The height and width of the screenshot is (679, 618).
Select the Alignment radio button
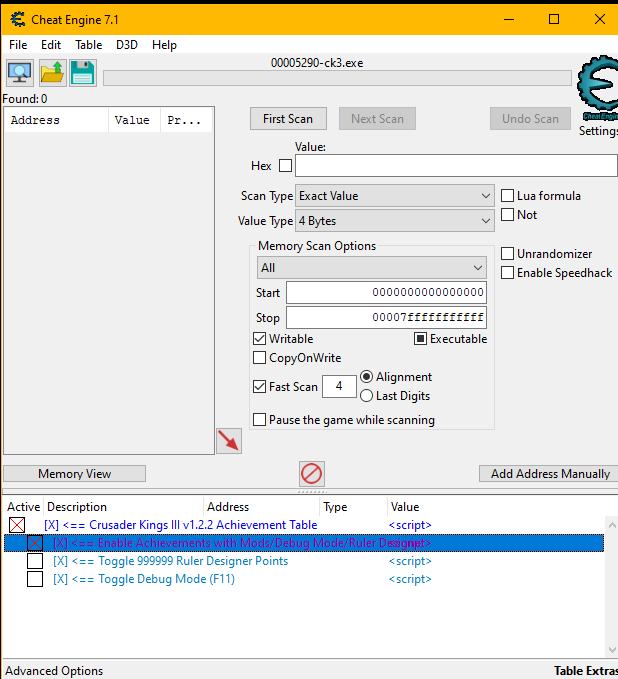[x=366, y=377]
